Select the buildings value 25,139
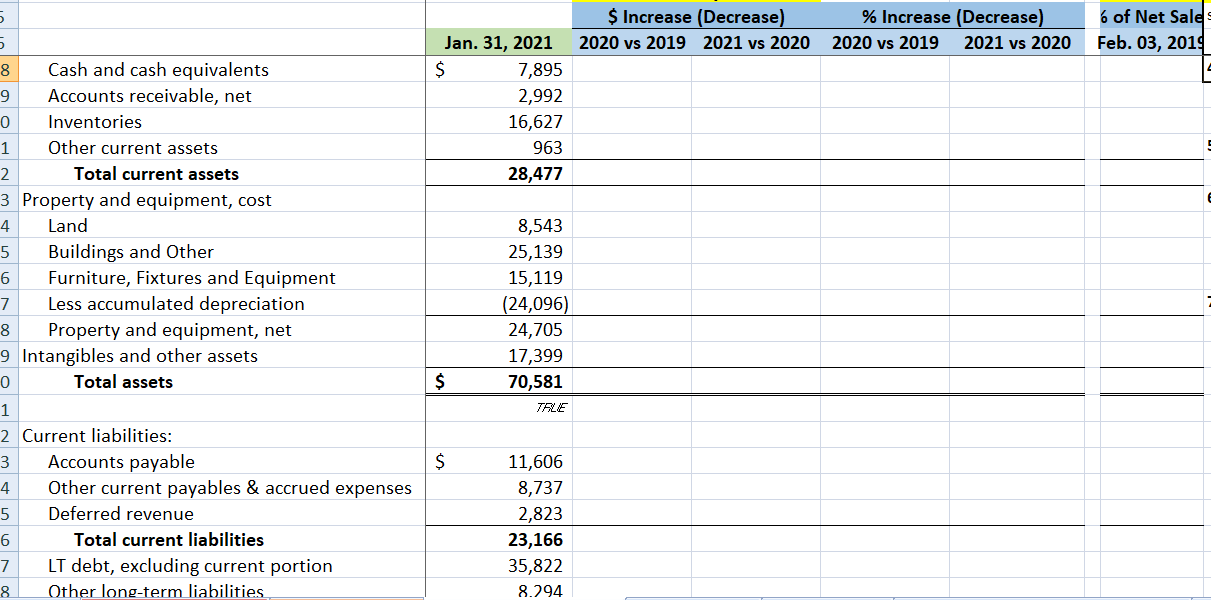 tap(499, 251)
